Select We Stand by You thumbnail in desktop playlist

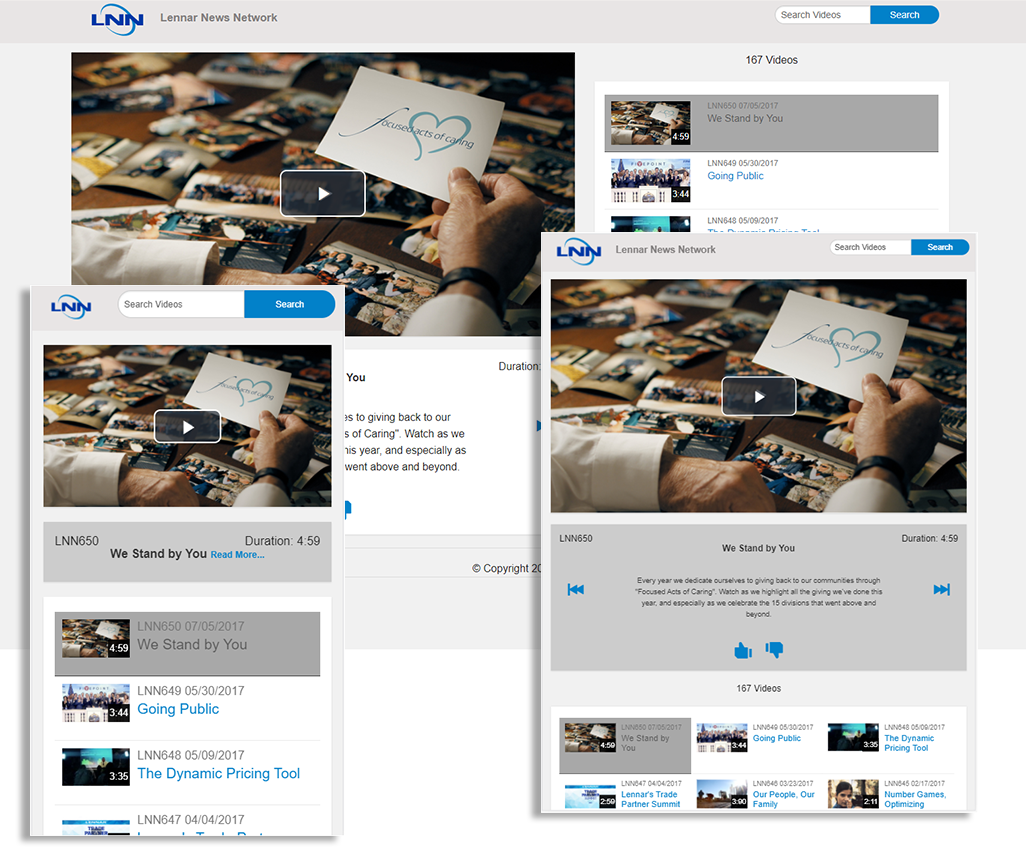pos(650,122)
